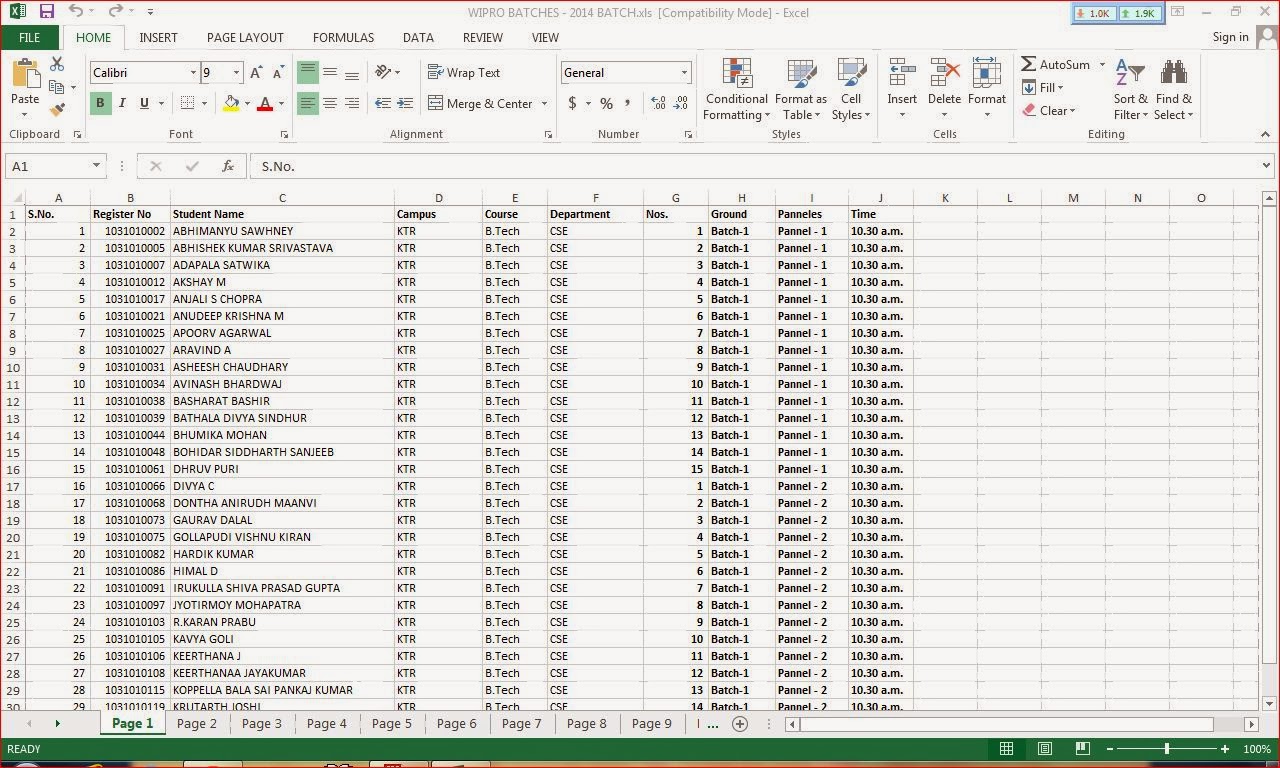Open the Calibri font name dropdown

tap(193, 73)
